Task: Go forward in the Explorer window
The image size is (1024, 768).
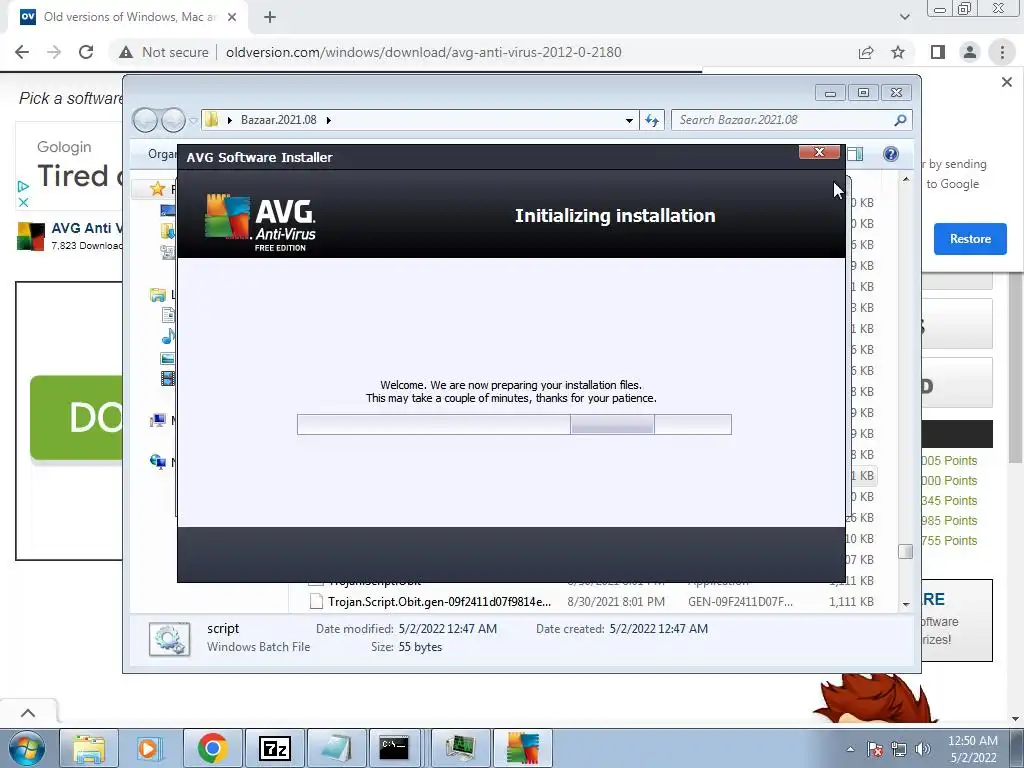Action: click(x=173, y=120)
